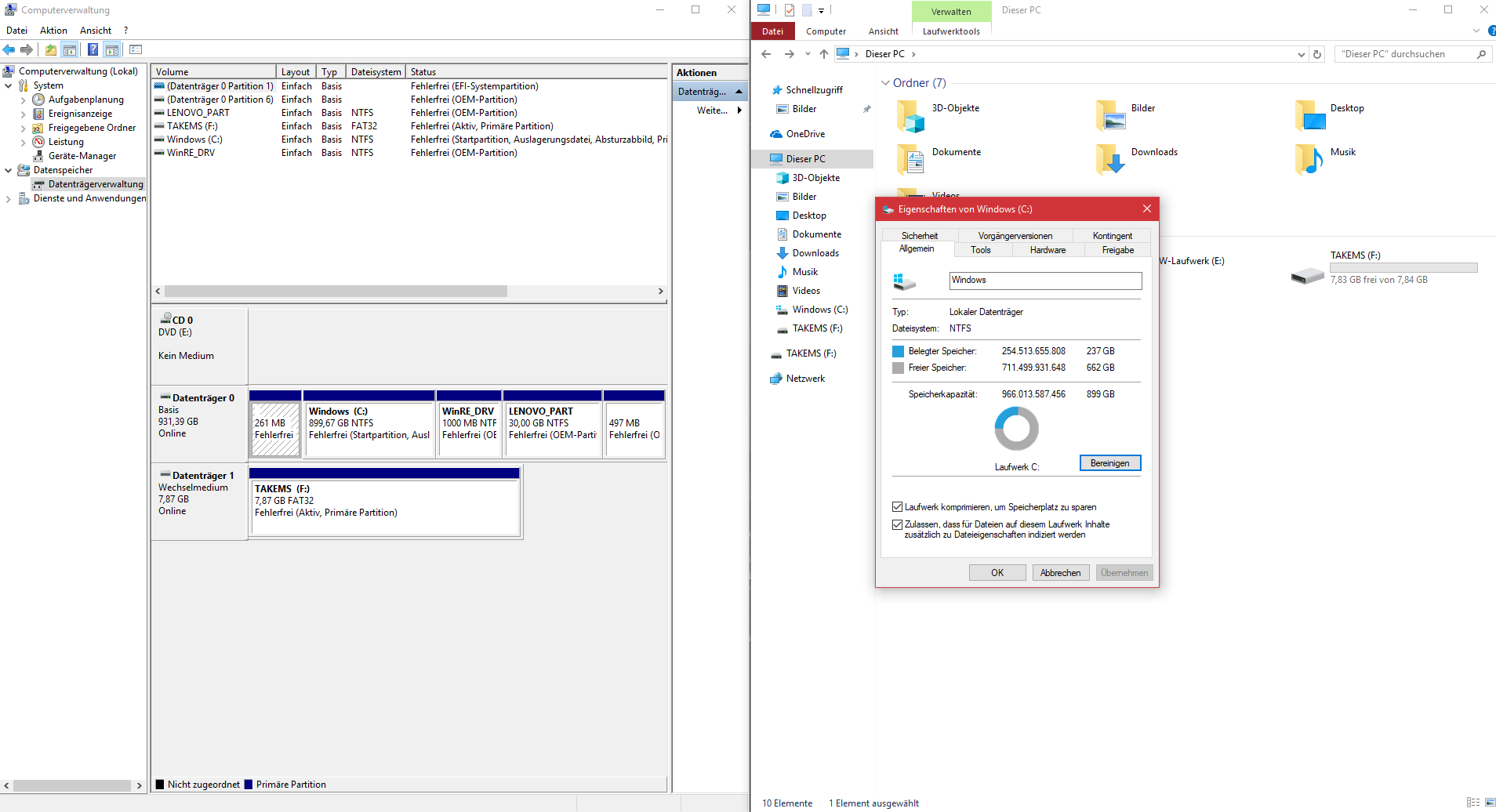Toggle the action pane show/hide toolbar icon

[112, 49]
